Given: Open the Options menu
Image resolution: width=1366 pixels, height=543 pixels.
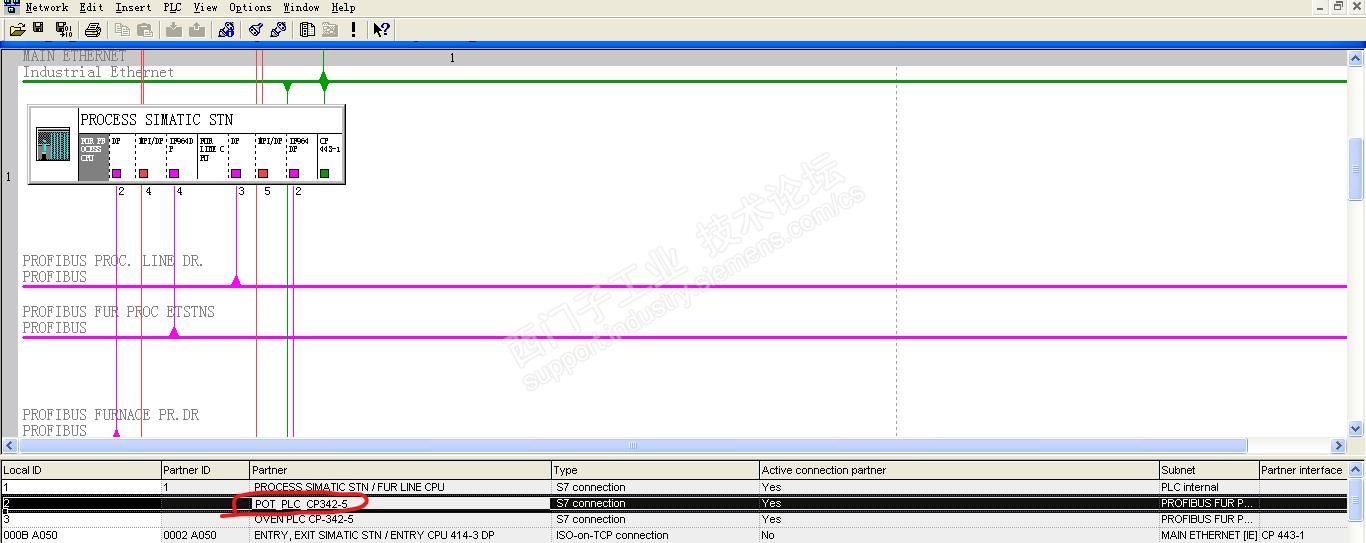Looking at the screenshot, I should coord(250,7).
